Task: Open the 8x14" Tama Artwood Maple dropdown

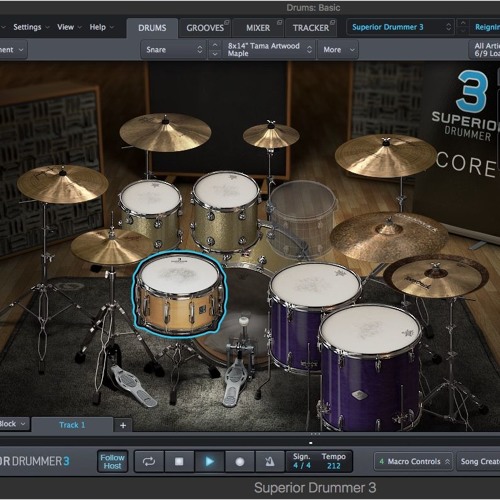Action: (268, 50)
